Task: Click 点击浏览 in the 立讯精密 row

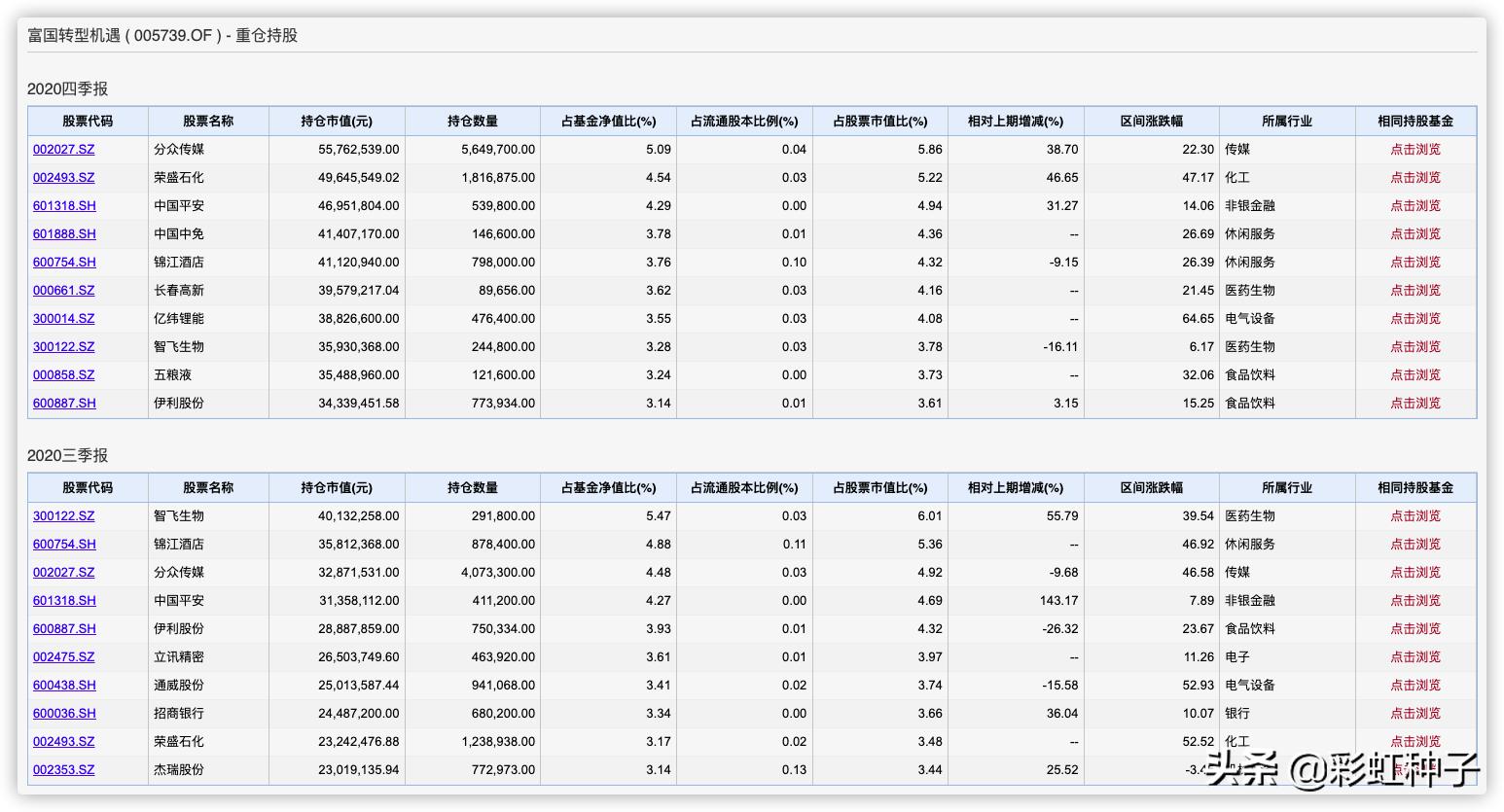Action: pyautogui.click(x=1414, y=657)
